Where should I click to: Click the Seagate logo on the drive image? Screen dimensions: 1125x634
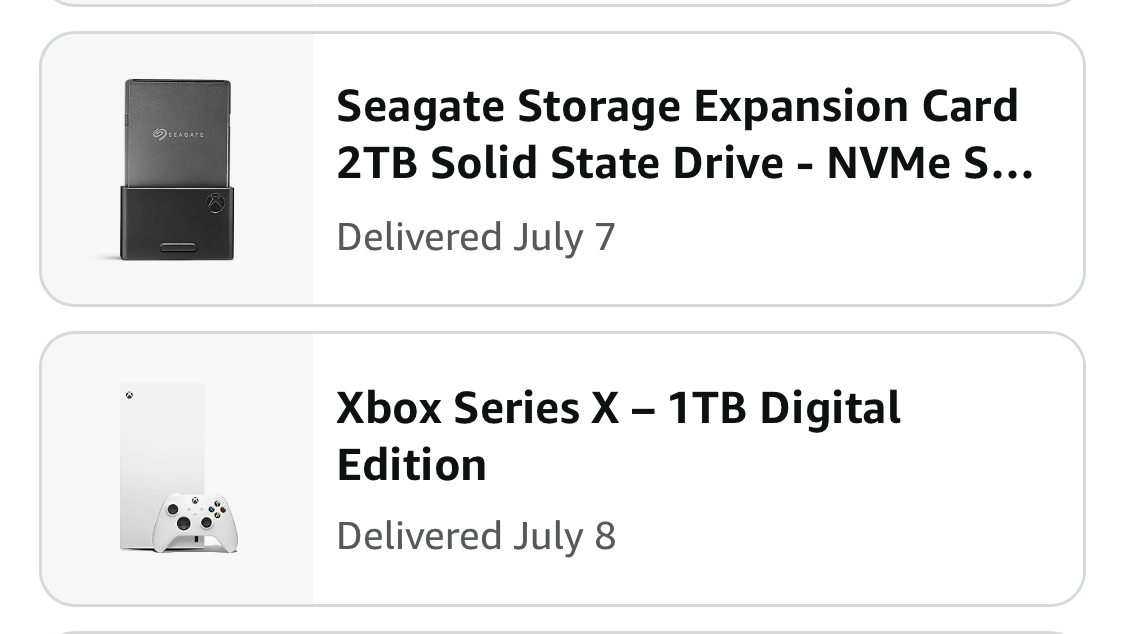click(178, 134)
